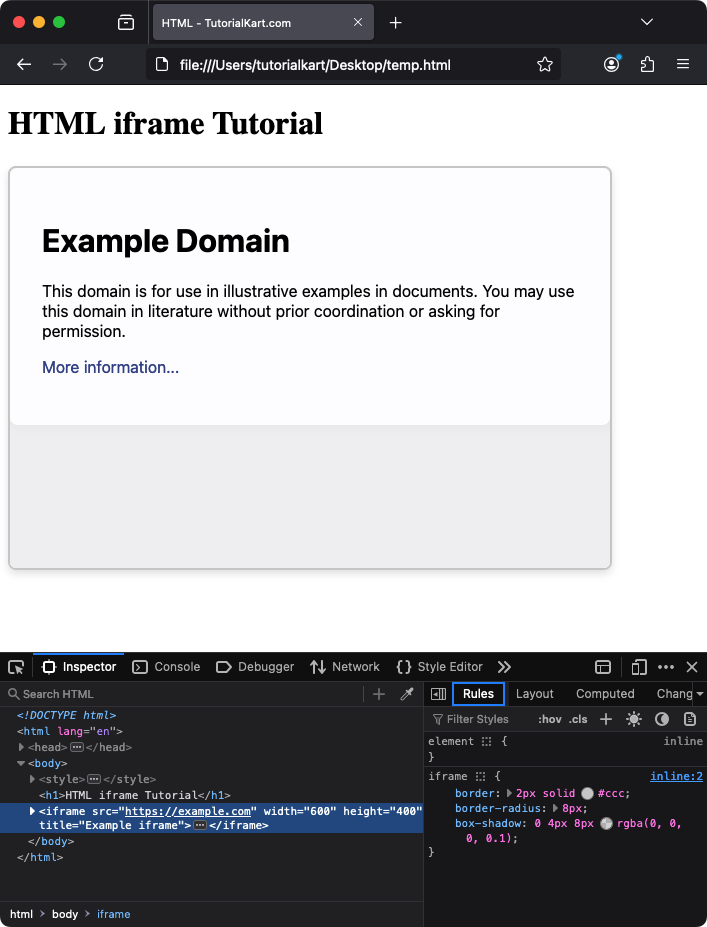
Task: Switch to the Debugger tab
Action: click(x=255, y=667)
